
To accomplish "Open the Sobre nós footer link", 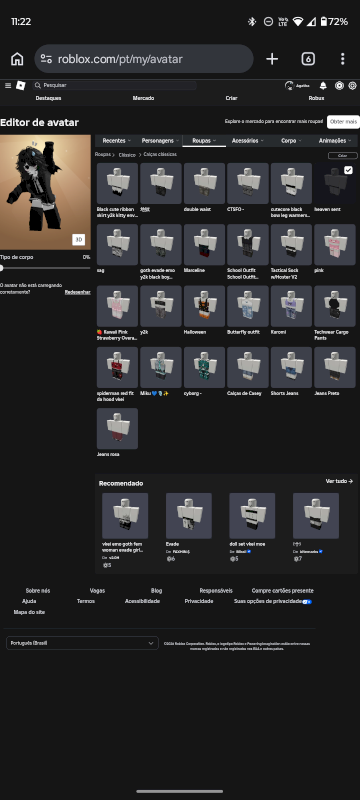I will point(38,591).
